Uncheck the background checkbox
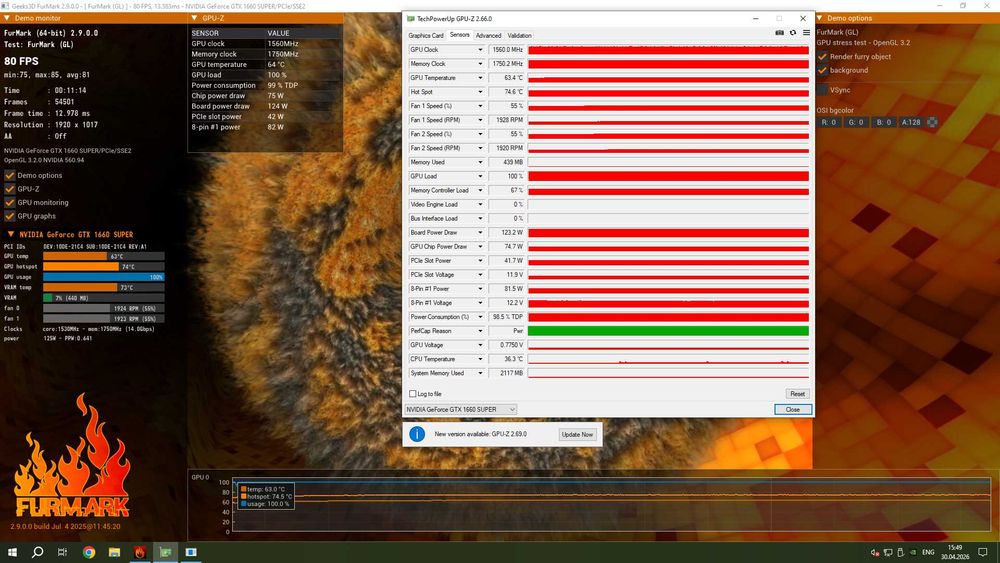This screenshot has width=1000, height=563. point(823,70)
